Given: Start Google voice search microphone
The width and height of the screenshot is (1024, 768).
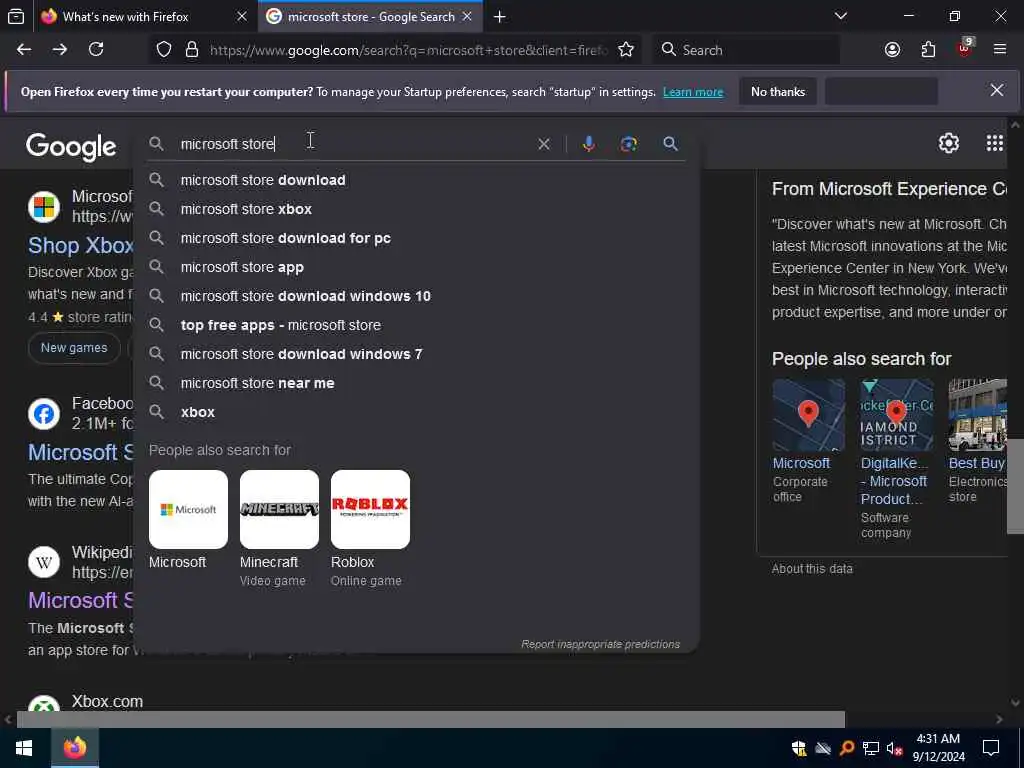Looking at the screenshot, I should point(588,144).
